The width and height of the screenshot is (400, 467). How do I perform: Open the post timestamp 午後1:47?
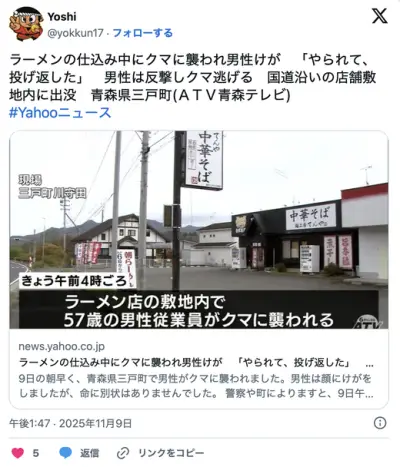(x=30, y=423)
